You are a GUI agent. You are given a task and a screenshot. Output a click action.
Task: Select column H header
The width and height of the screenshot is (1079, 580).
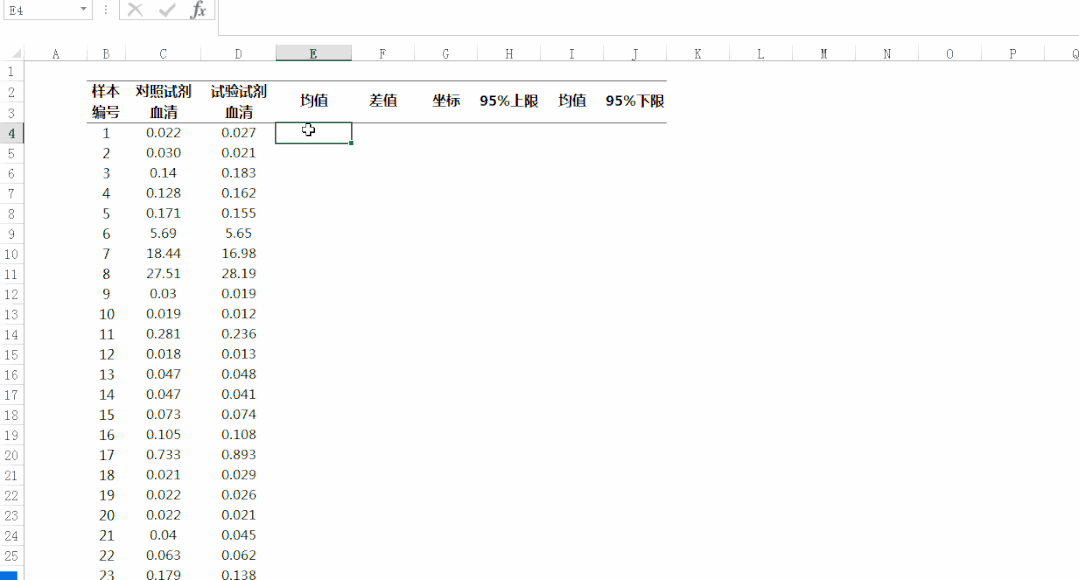509,54
